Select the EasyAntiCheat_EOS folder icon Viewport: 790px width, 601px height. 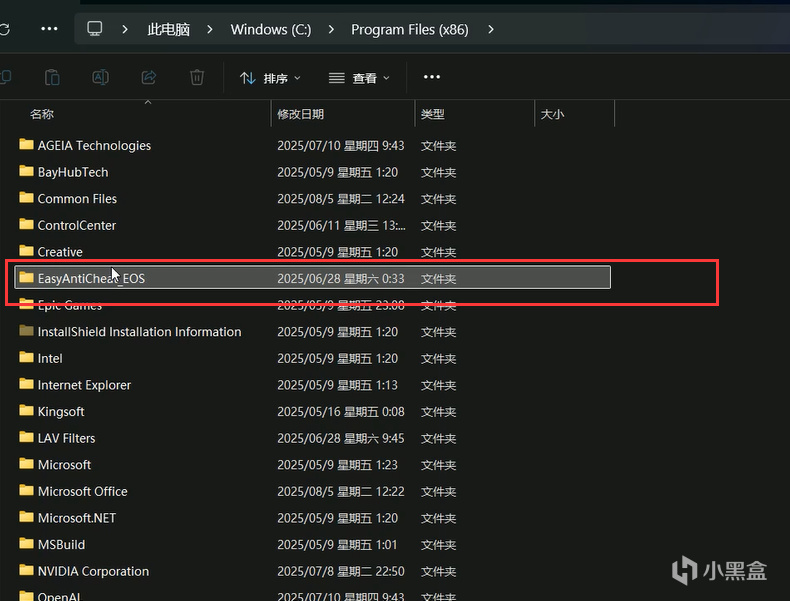point(26,278)
